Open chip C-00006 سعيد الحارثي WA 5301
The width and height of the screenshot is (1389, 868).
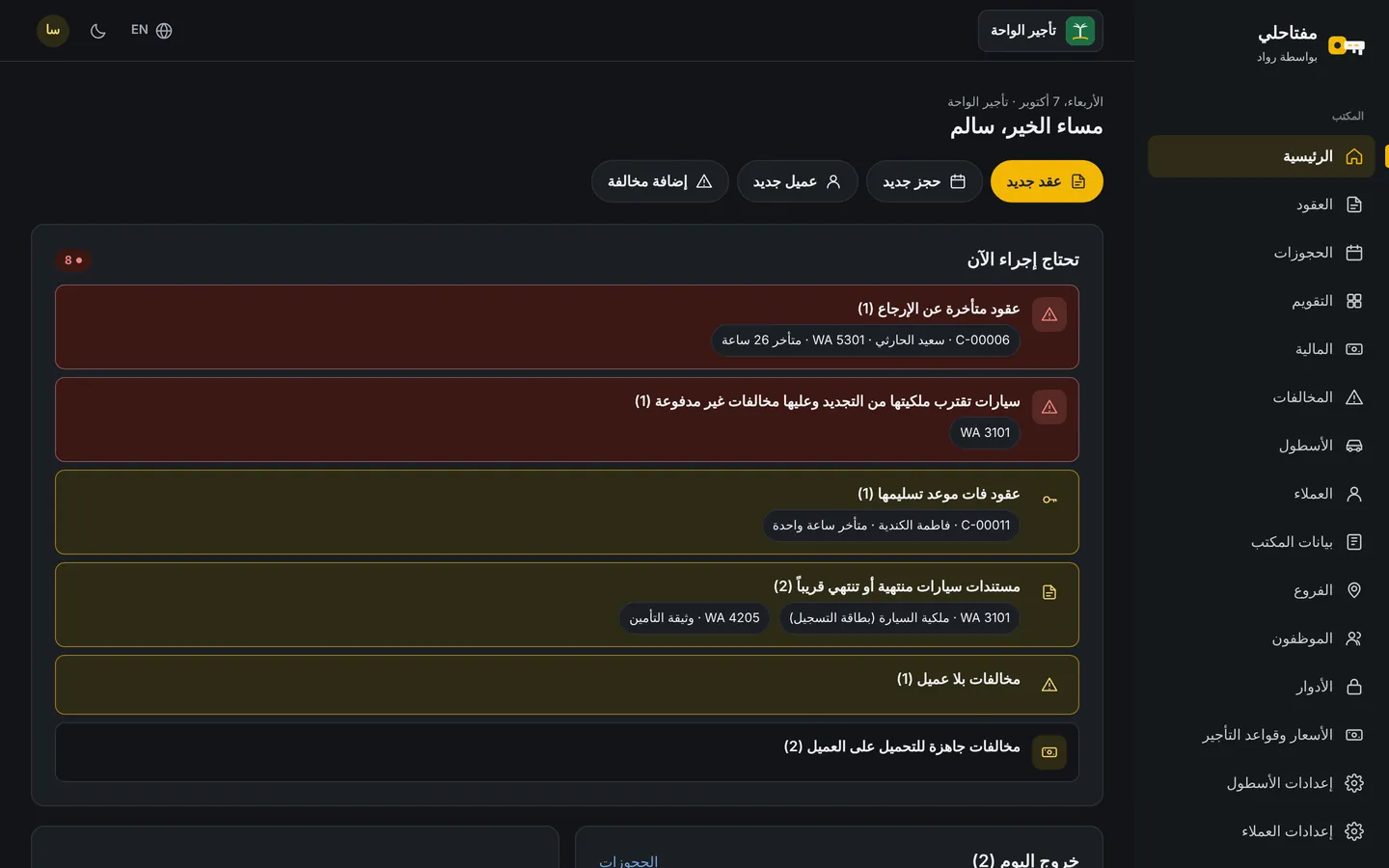pyautogui.click(x=865, y=340)
